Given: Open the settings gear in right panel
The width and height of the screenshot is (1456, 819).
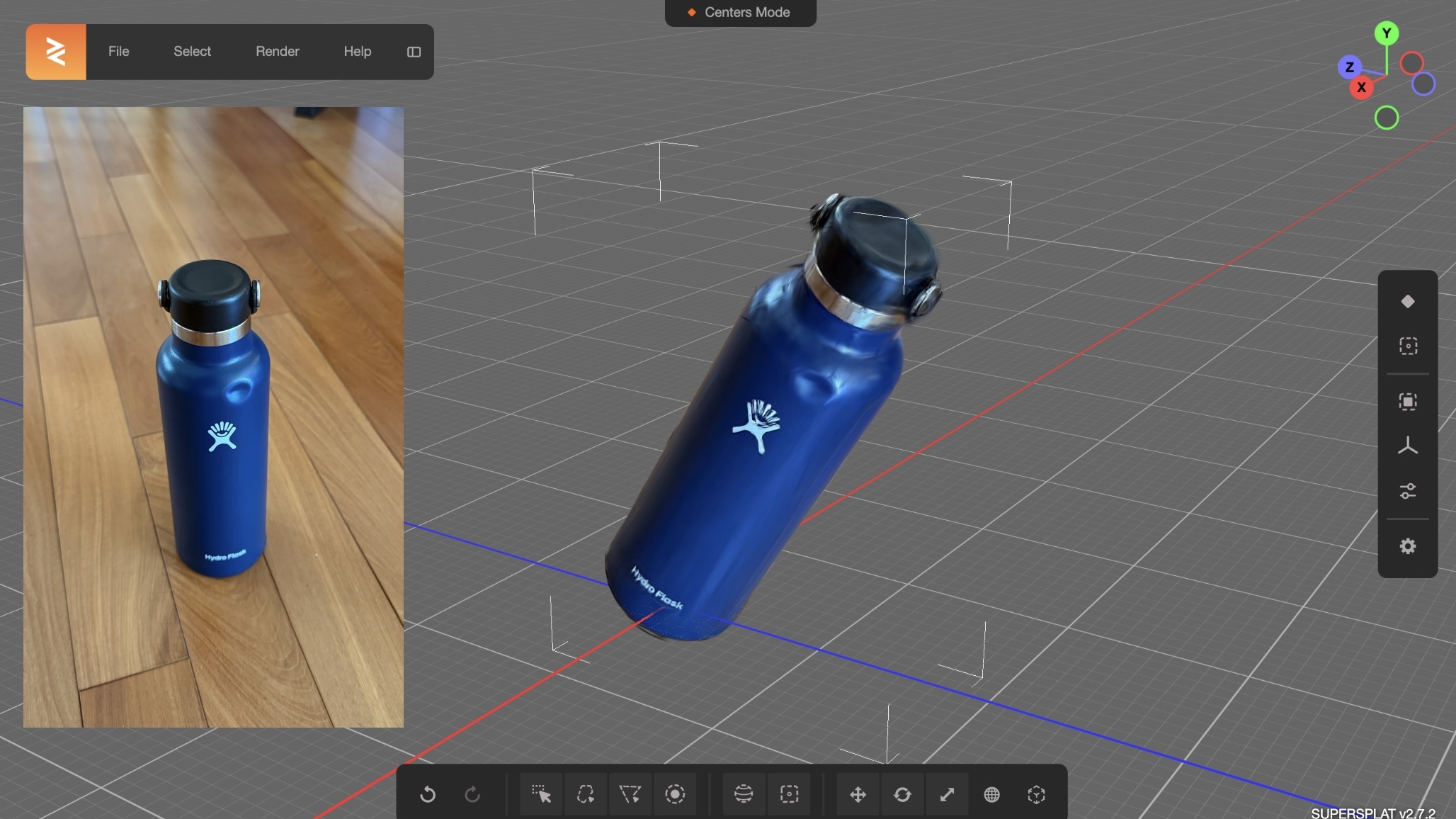Looking at the screenshot, I should [1408, 546].
